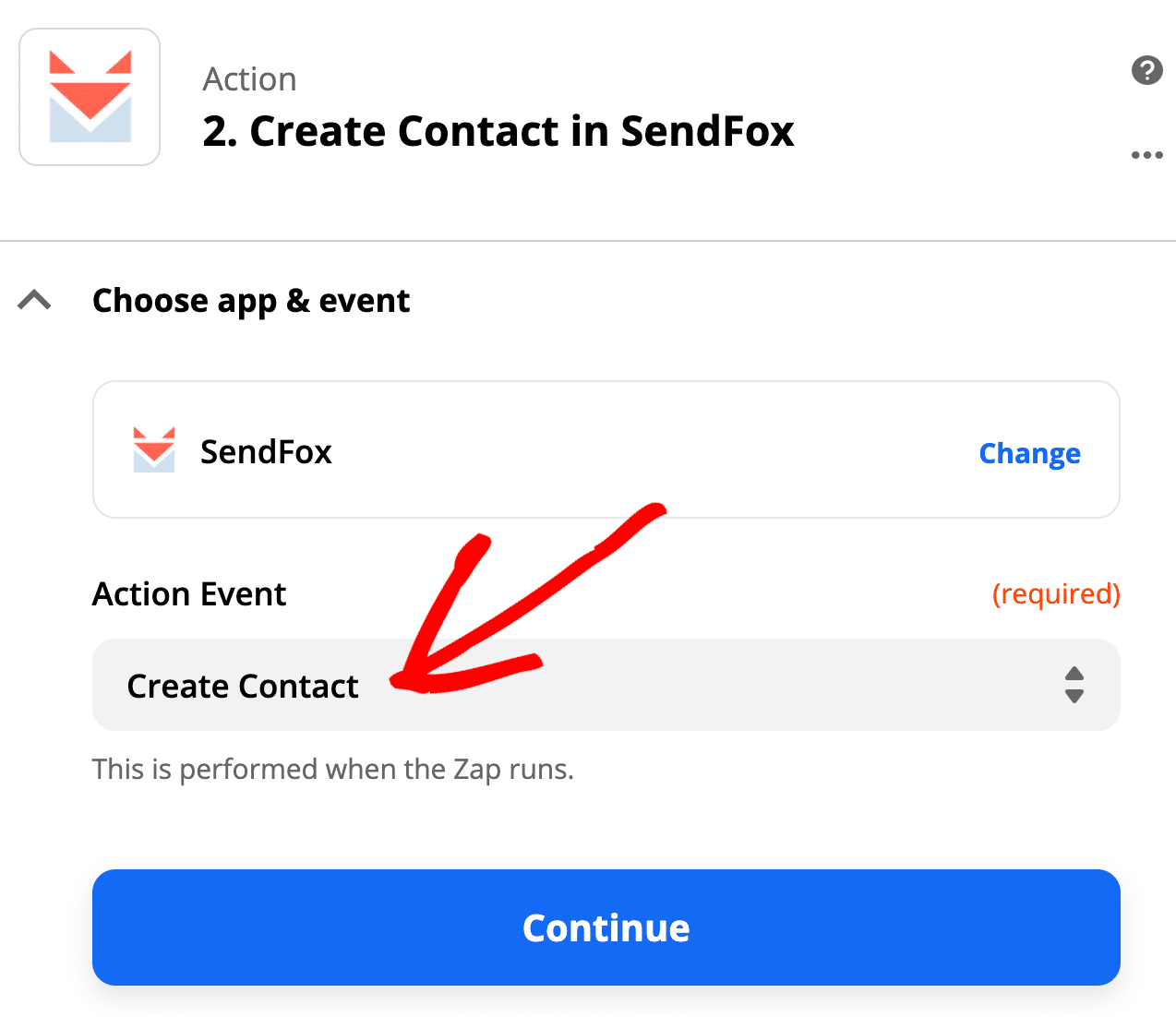The width and height of the screenshot is (1176, 1017).
Task: Click the up triangle in Action Event selector
Action: pos(1074,673)
